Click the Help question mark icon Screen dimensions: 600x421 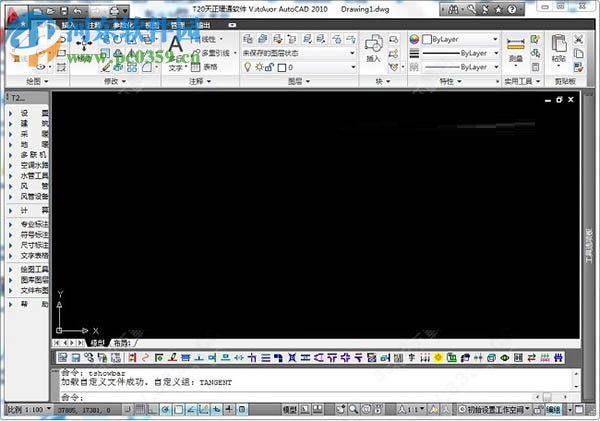tap(512, 10)
